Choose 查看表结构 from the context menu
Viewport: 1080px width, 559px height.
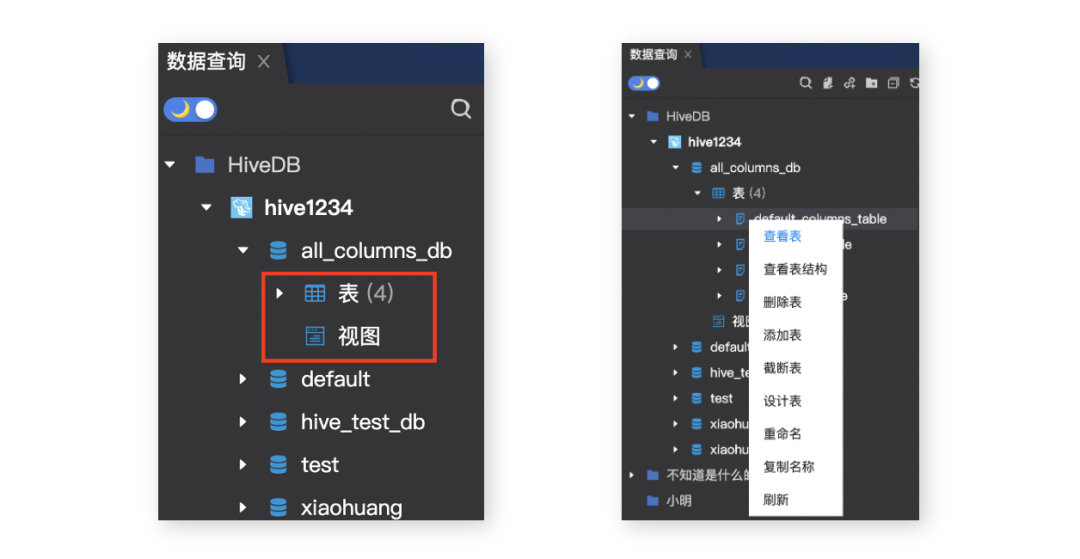(795, 269)
